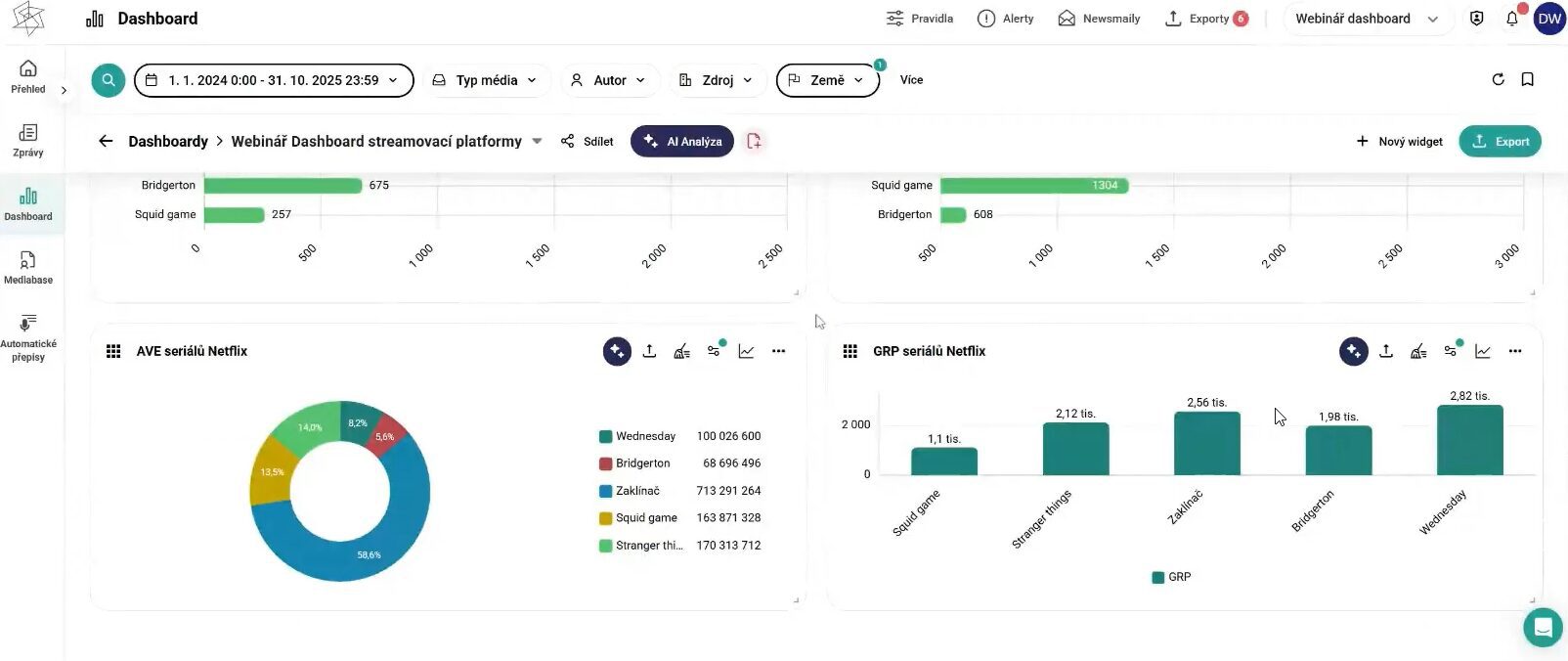1568x661 pixels.
Task: Open the date range dropdown
Action: 274,80
